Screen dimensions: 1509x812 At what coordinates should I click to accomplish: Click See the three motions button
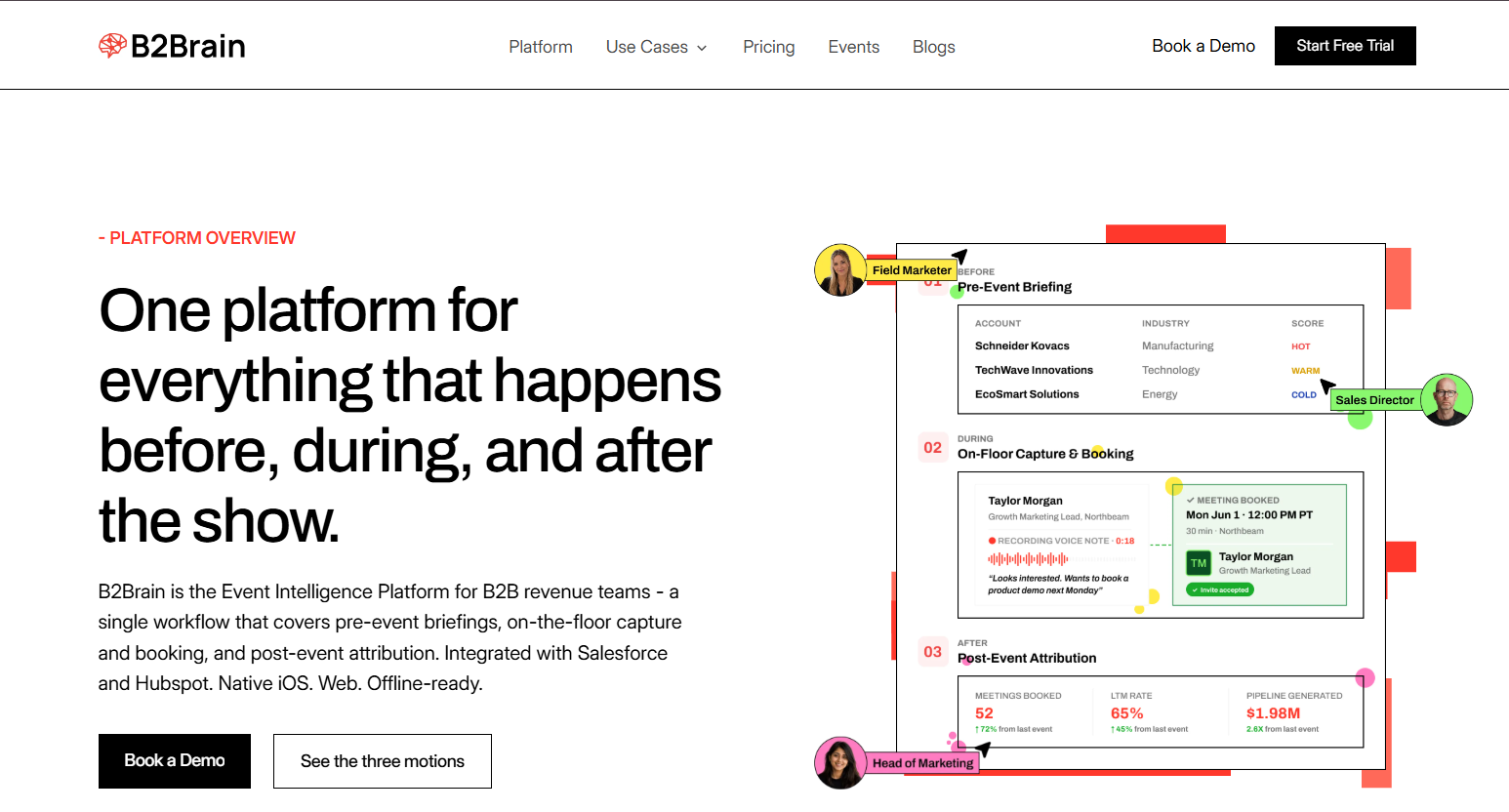(x=383, y=761)
